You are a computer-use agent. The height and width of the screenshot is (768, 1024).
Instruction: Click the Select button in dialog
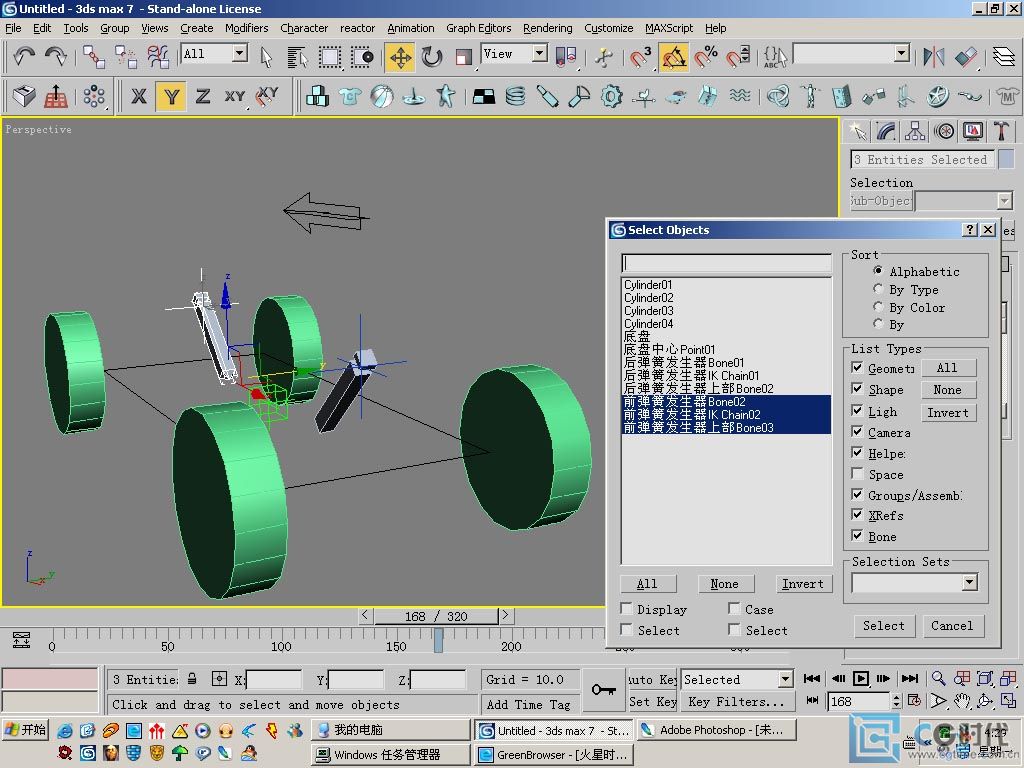pyautogui.click(x=884, y=626)
